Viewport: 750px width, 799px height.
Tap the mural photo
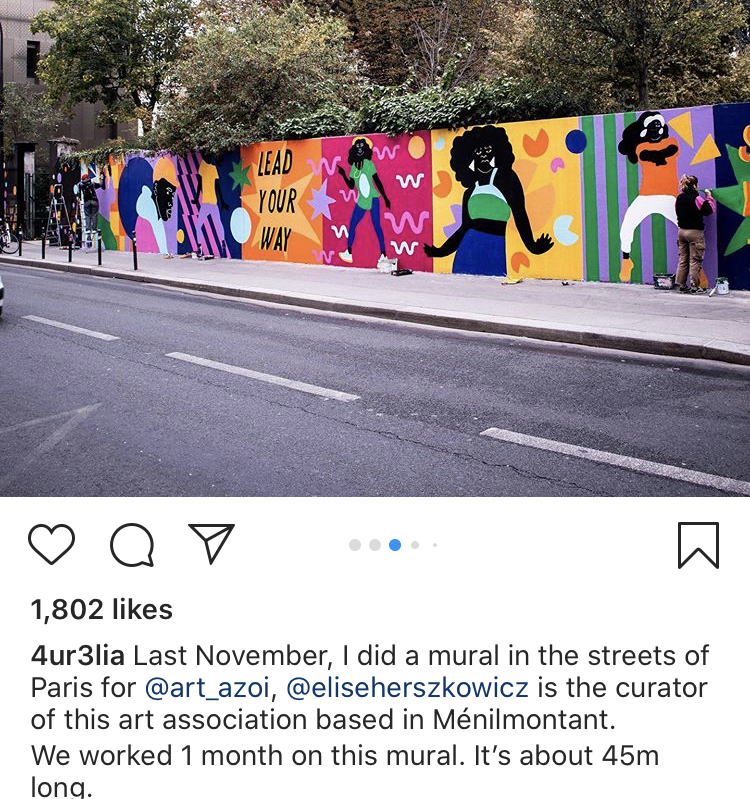point(375,248)
